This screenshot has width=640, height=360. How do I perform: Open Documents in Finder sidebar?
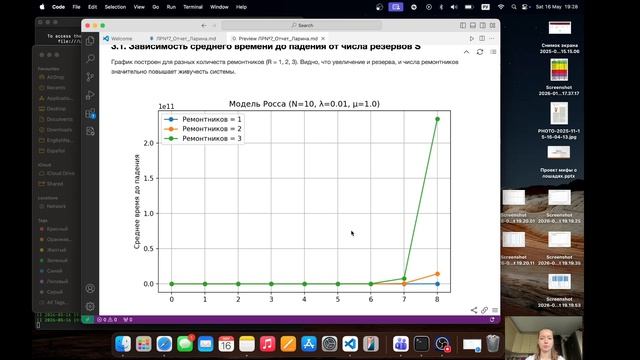pos(56,119)
